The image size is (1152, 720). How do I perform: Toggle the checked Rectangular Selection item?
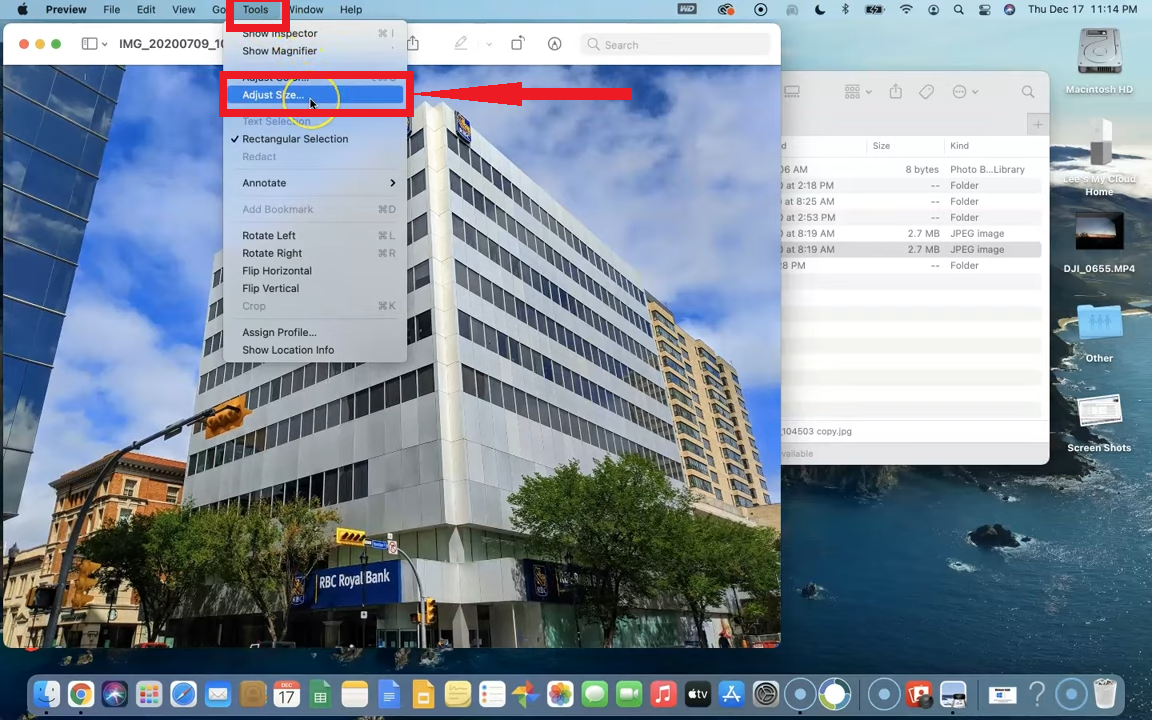(295, 139)
